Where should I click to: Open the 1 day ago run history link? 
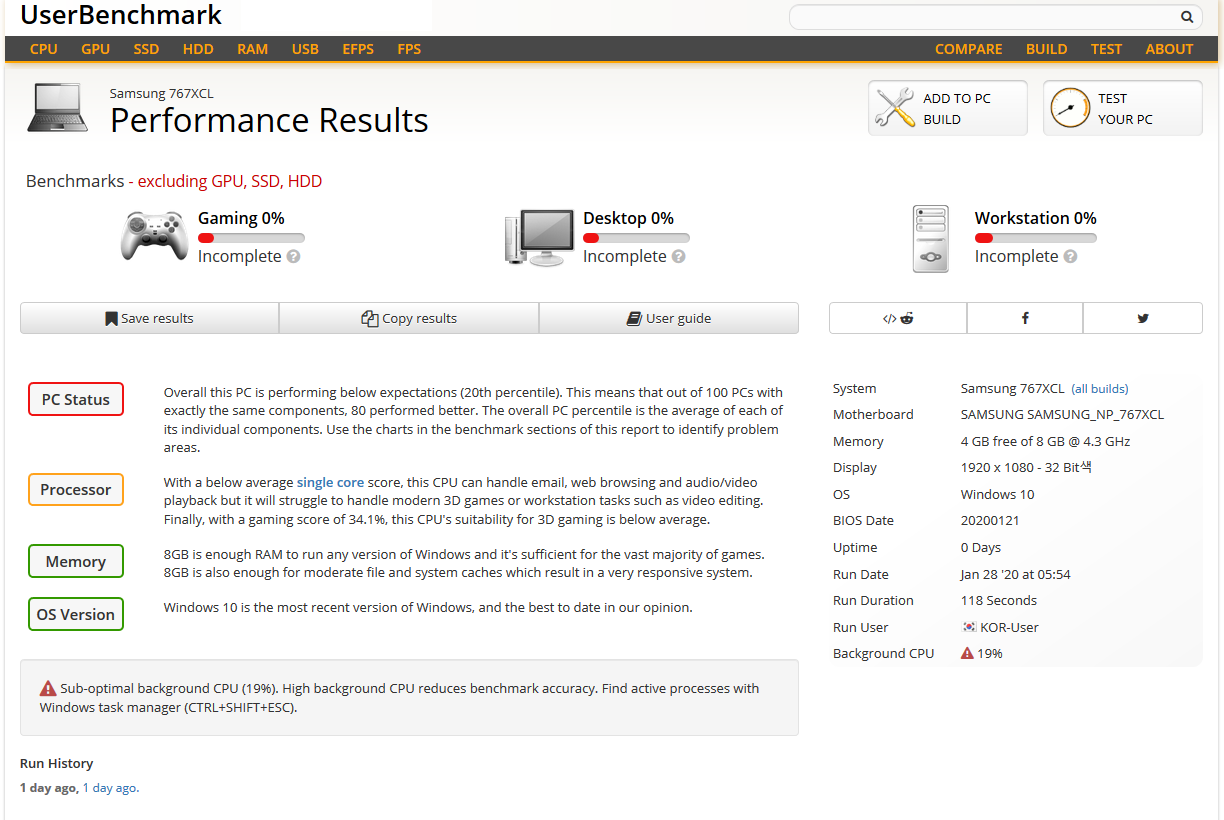coord(111,788)
